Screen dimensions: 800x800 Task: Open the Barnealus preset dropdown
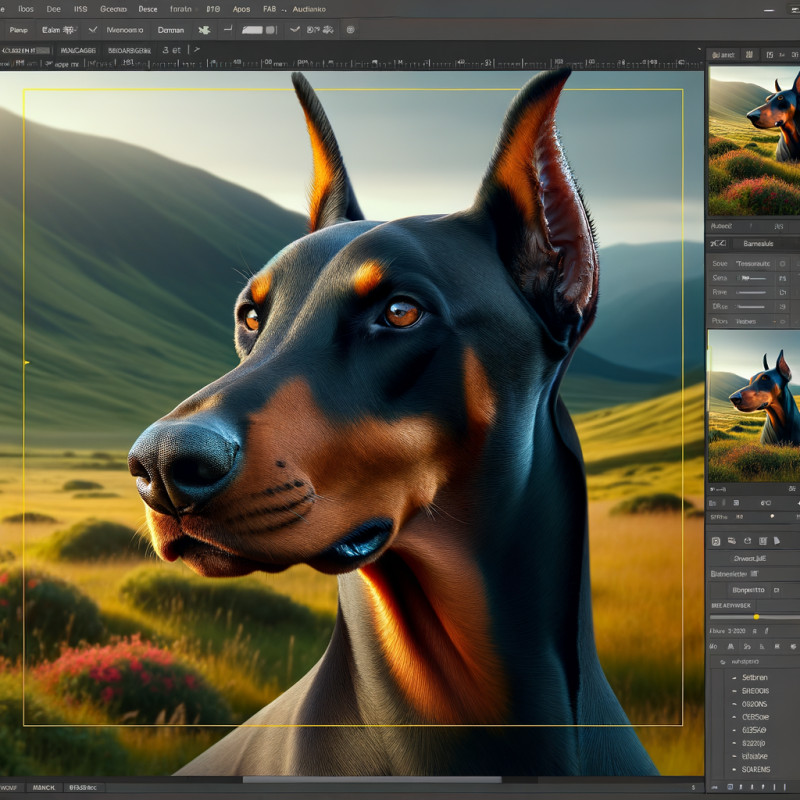(758, 243)
